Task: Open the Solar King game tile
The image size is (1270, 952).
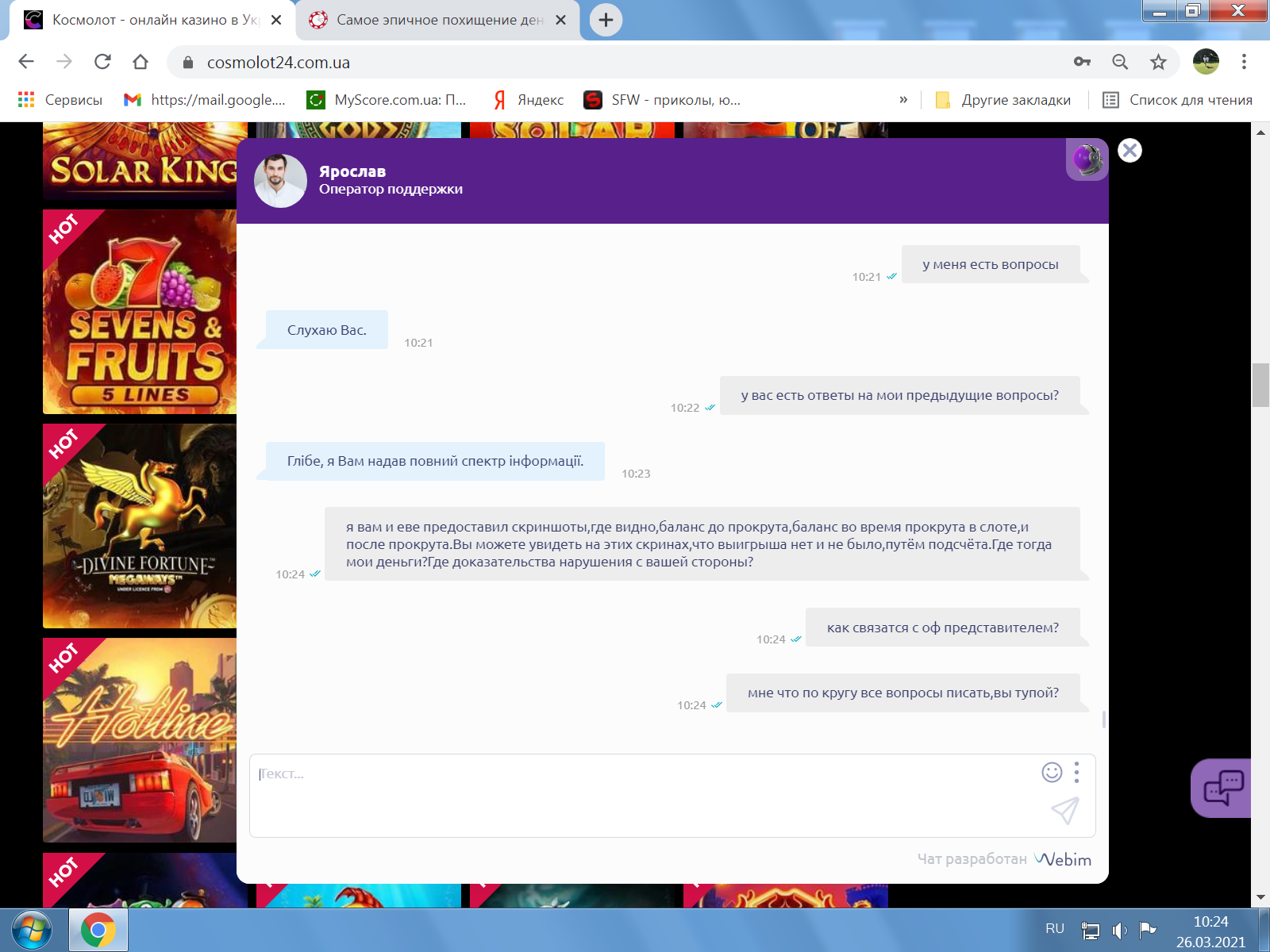Action: (x=140, y=162)
